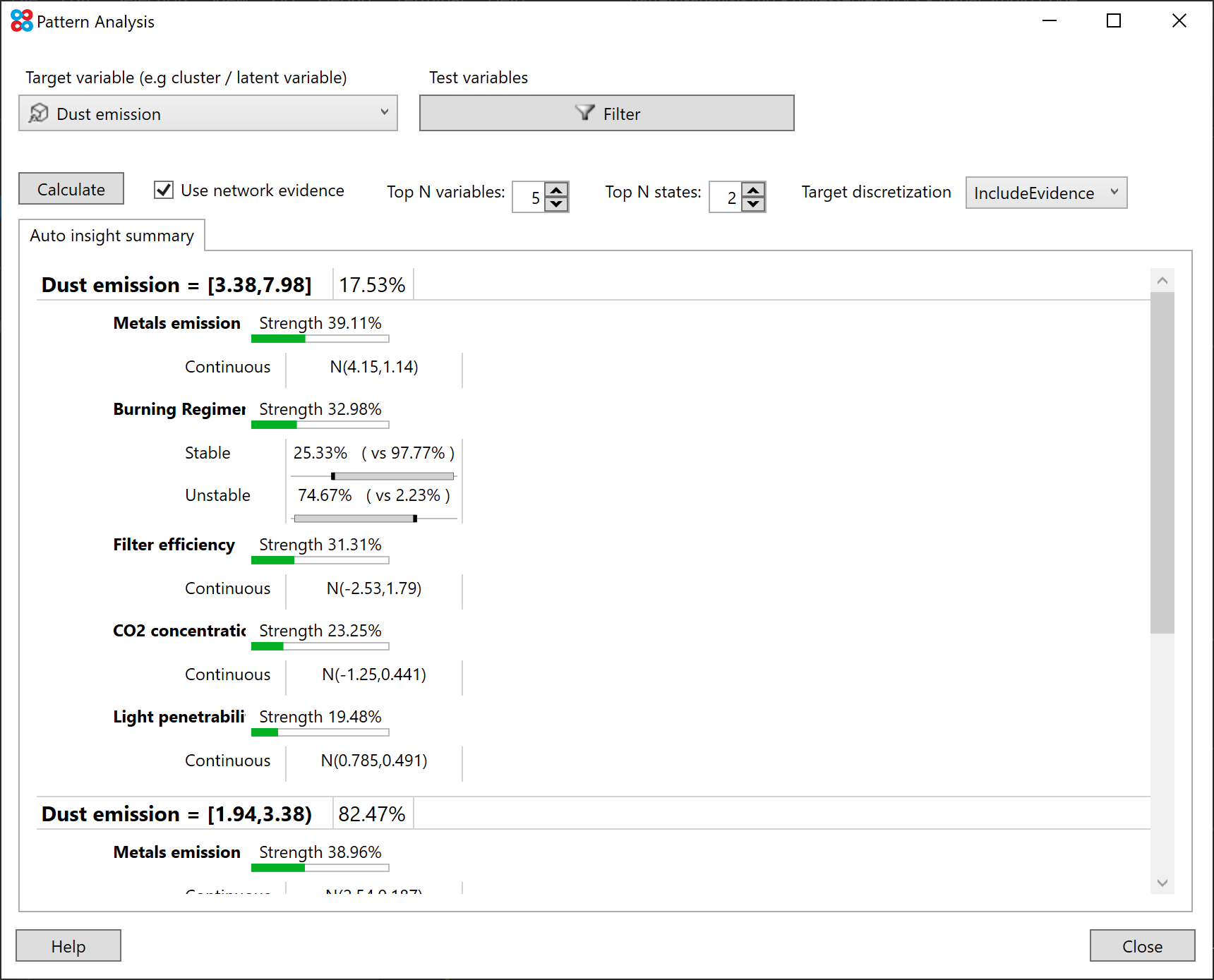Click the Filter button for Test variables
This screenshot has height=980, width=1214.
pos(606,113)
